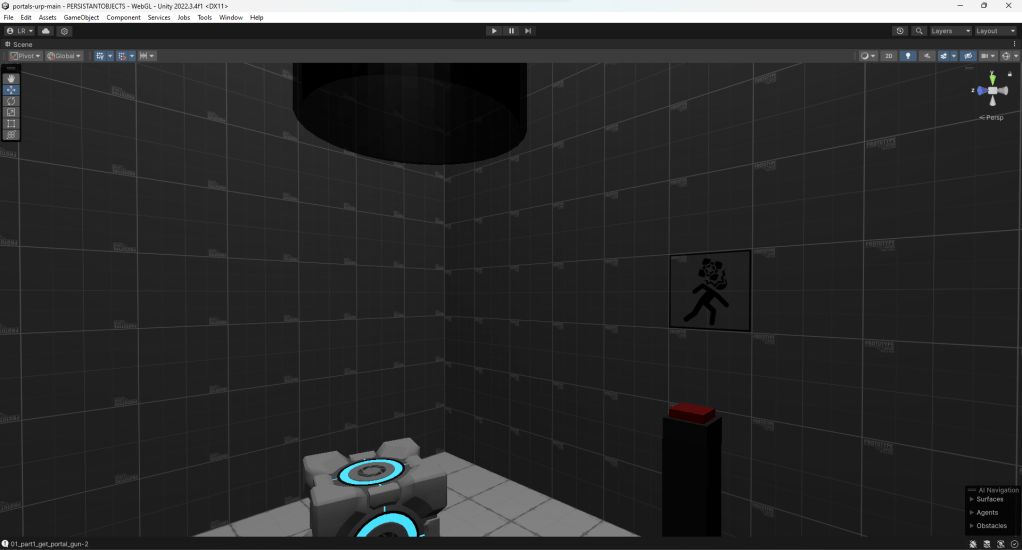Toggle 2D scene view mode

(888, 56)
